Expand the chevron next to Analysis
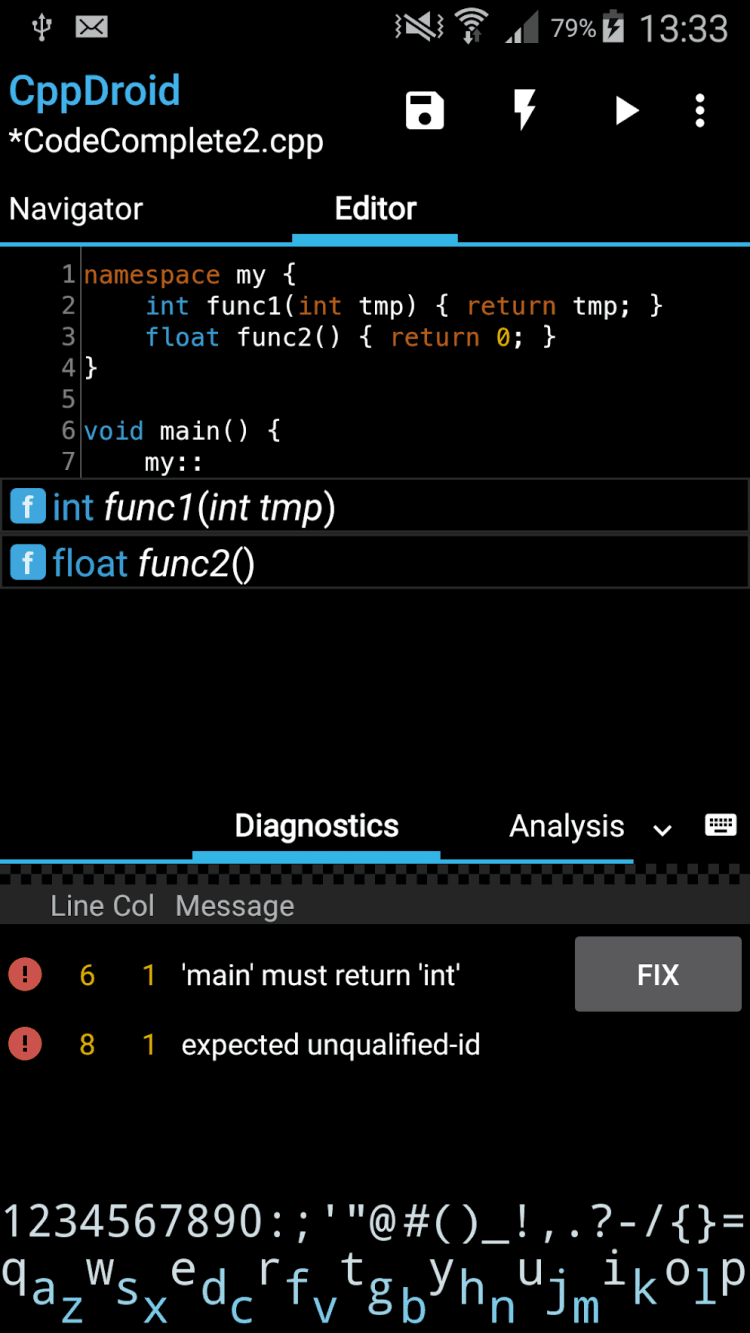The width and height of the screenshot is (750, 1333). [x=662, y=829]
